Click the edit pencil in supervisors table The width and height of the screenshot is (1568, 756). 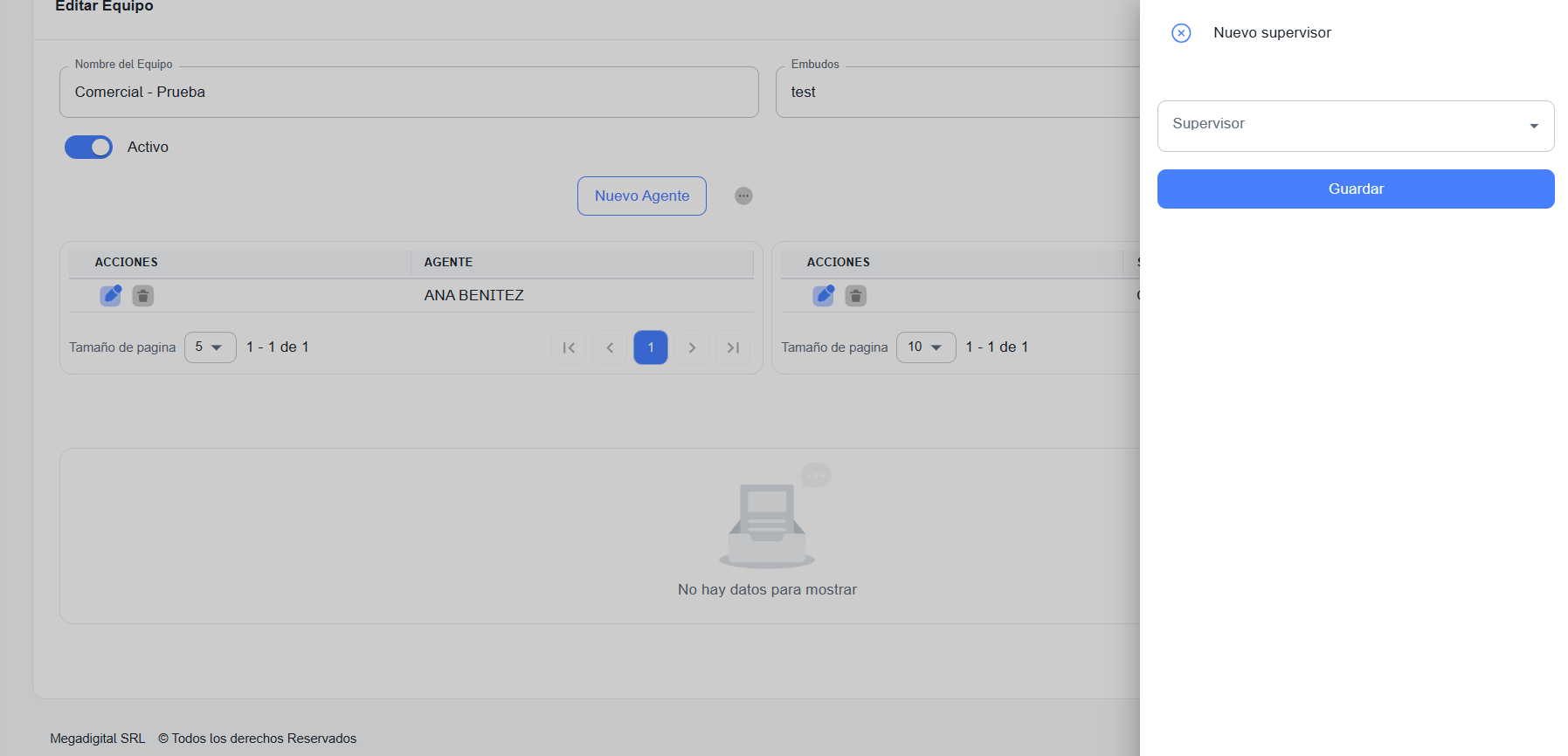823,295
